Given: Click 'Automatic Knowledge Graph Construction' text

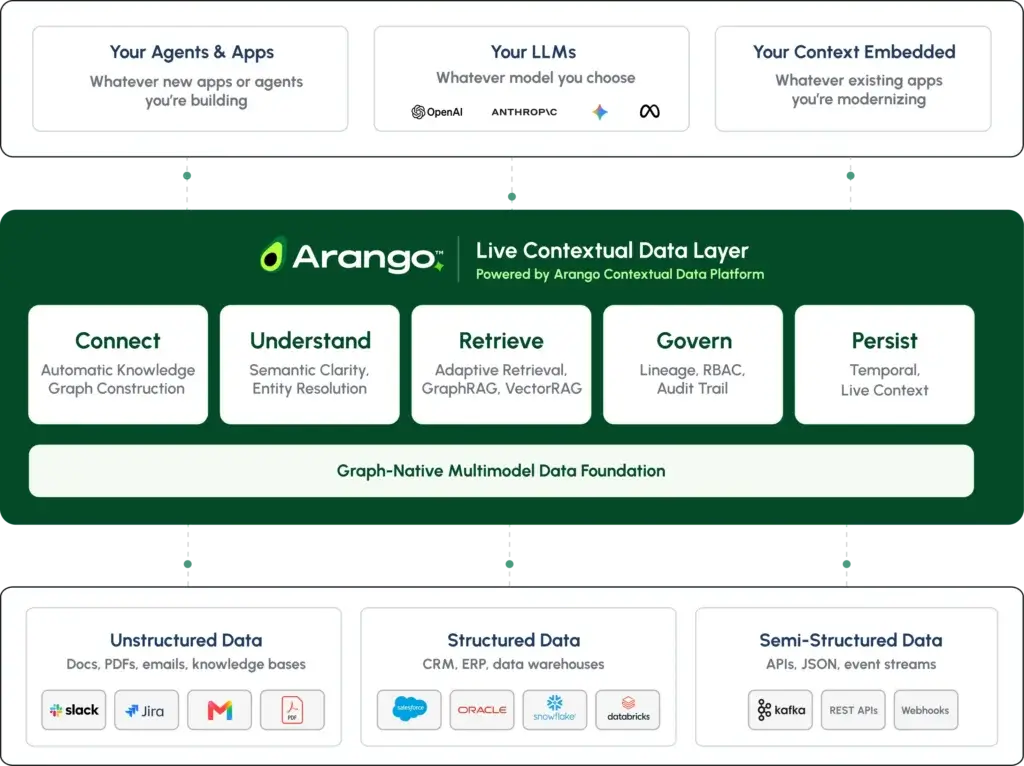Looking at the screenshot, I should click(118, 379).
